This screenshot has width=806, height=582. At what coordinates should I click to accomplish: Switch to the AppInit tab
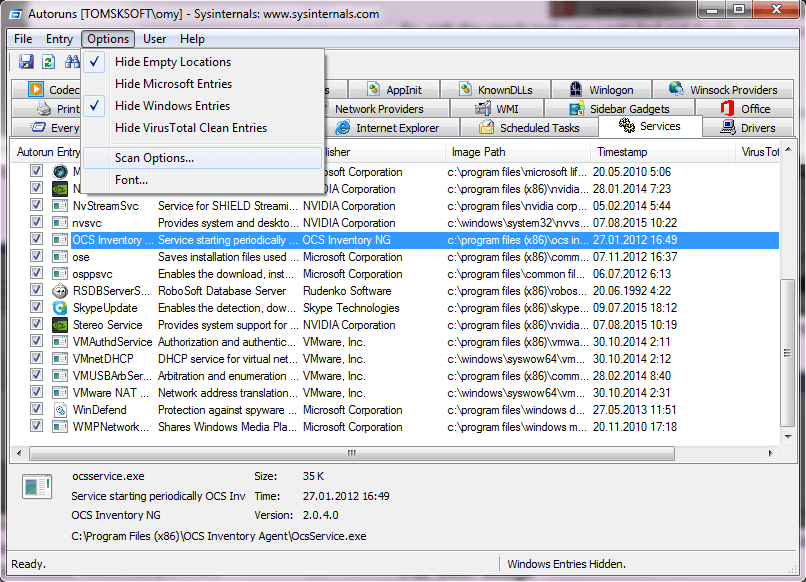(394, 89)
